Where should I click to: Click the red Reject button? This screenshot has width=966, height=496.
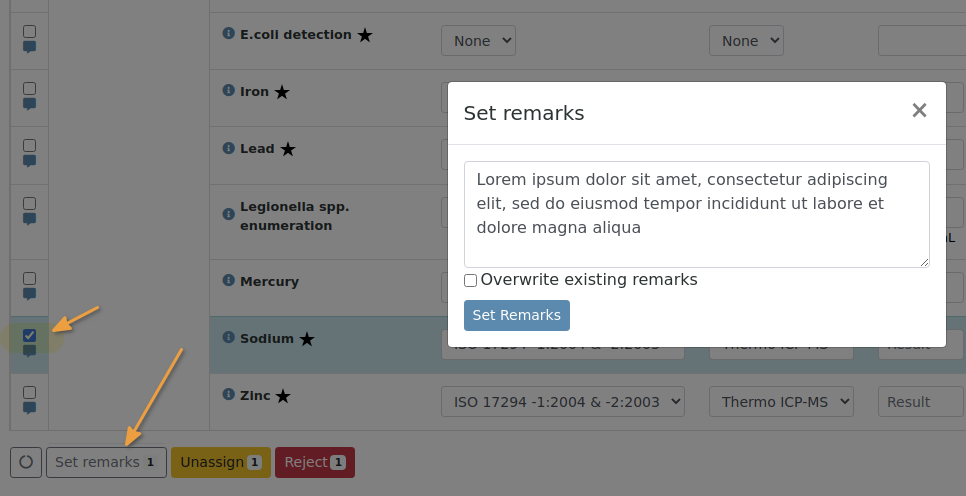[x=314, y=462]
